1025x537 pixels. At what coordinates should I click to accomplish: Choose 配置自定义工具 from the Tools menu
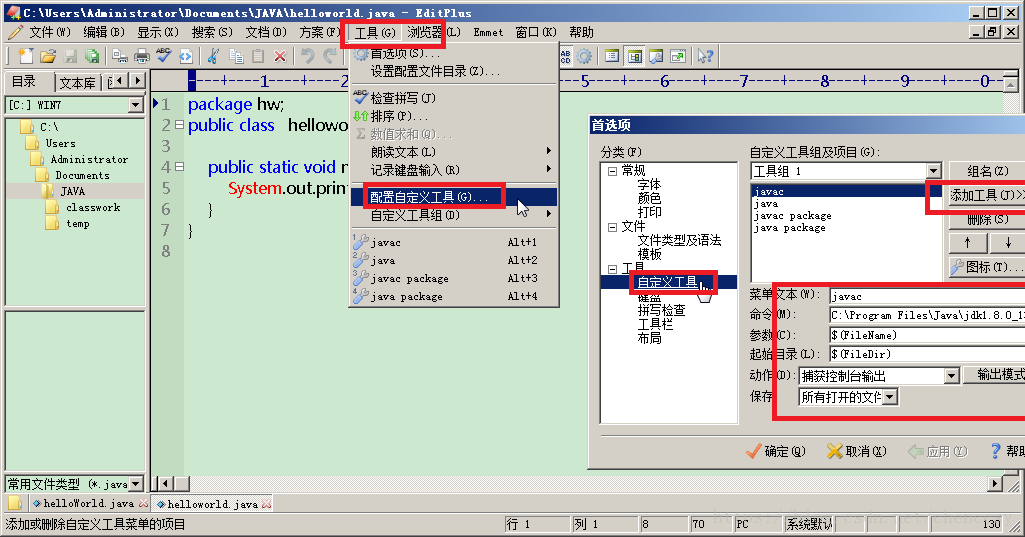428,197
